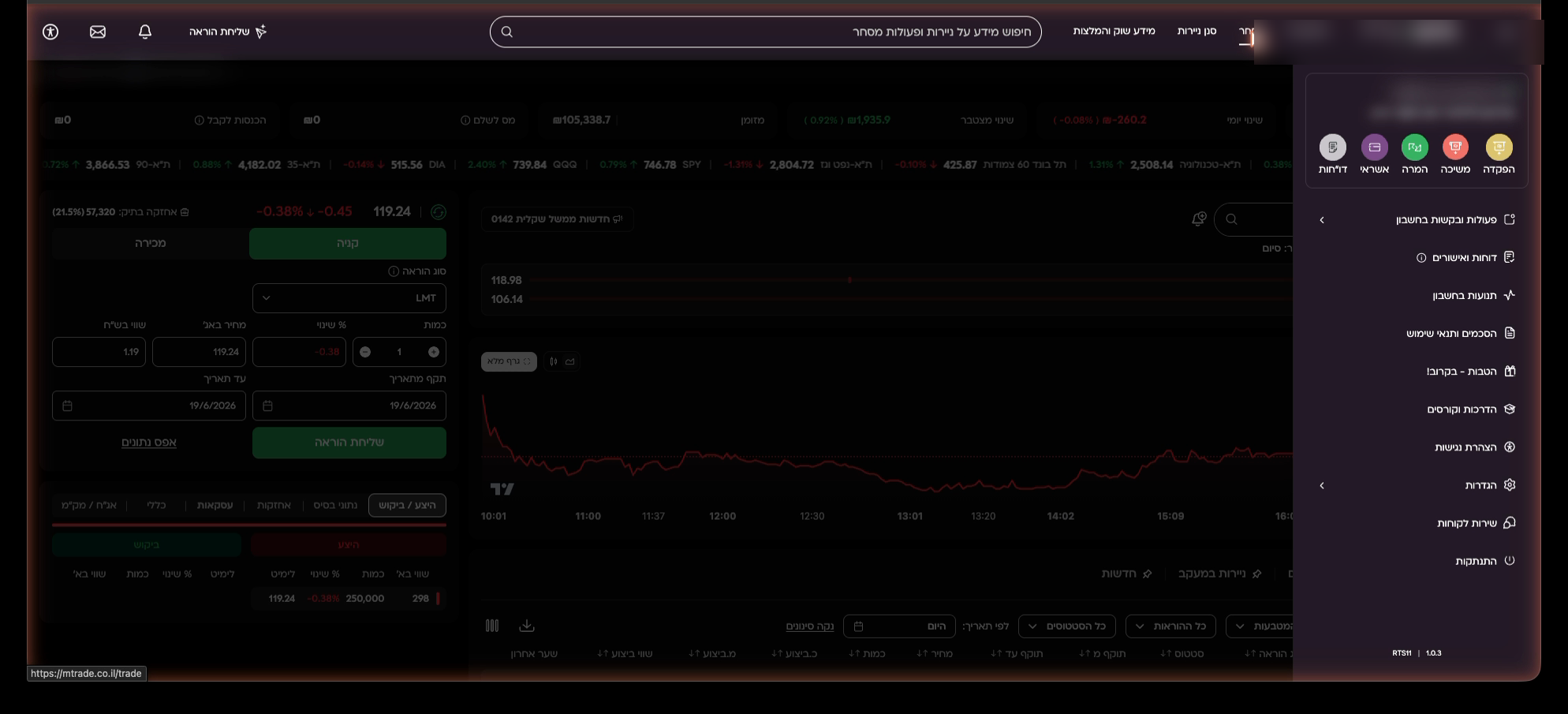The height and width of the screenshot is (714, 1568).
Task: Follow the אפס נתונים reset link
Action: tap(149, 442)
